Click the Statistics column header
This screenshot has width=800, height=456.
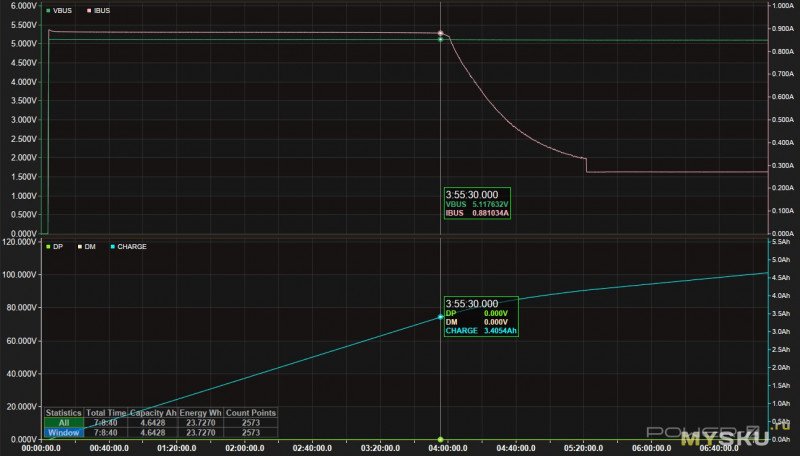(63, 412)
